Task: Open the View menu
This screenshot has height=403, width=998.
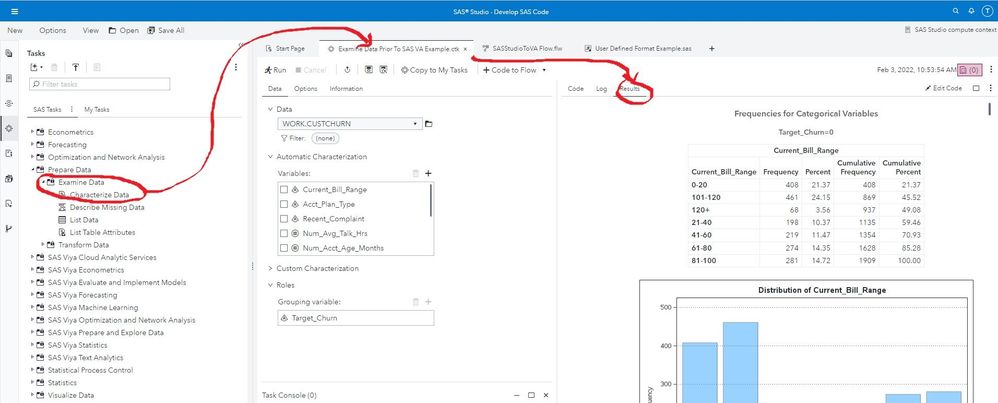Action: point(90,30)
